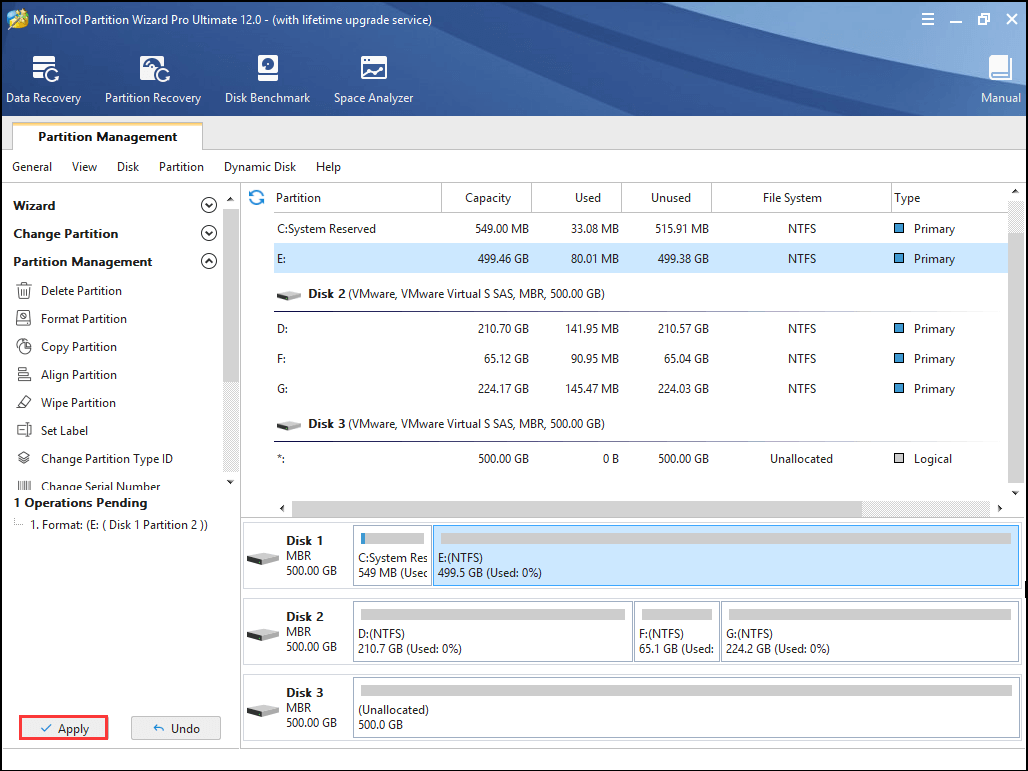Screen dimensions: 1028x771
Task: Sort by Type column header
Action: coord(949,197)
